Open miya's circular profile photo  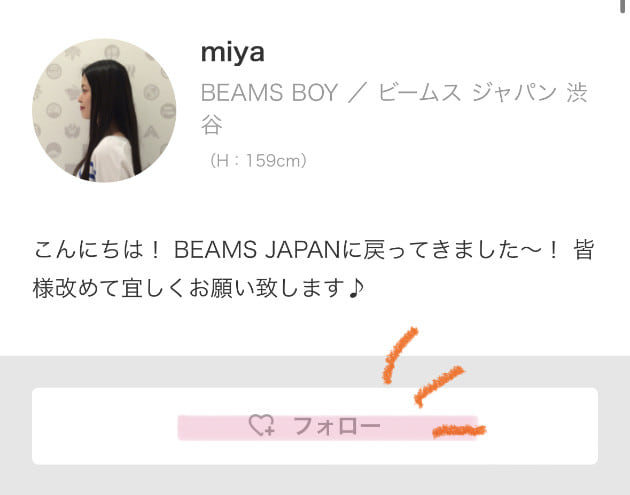[104, 110]
